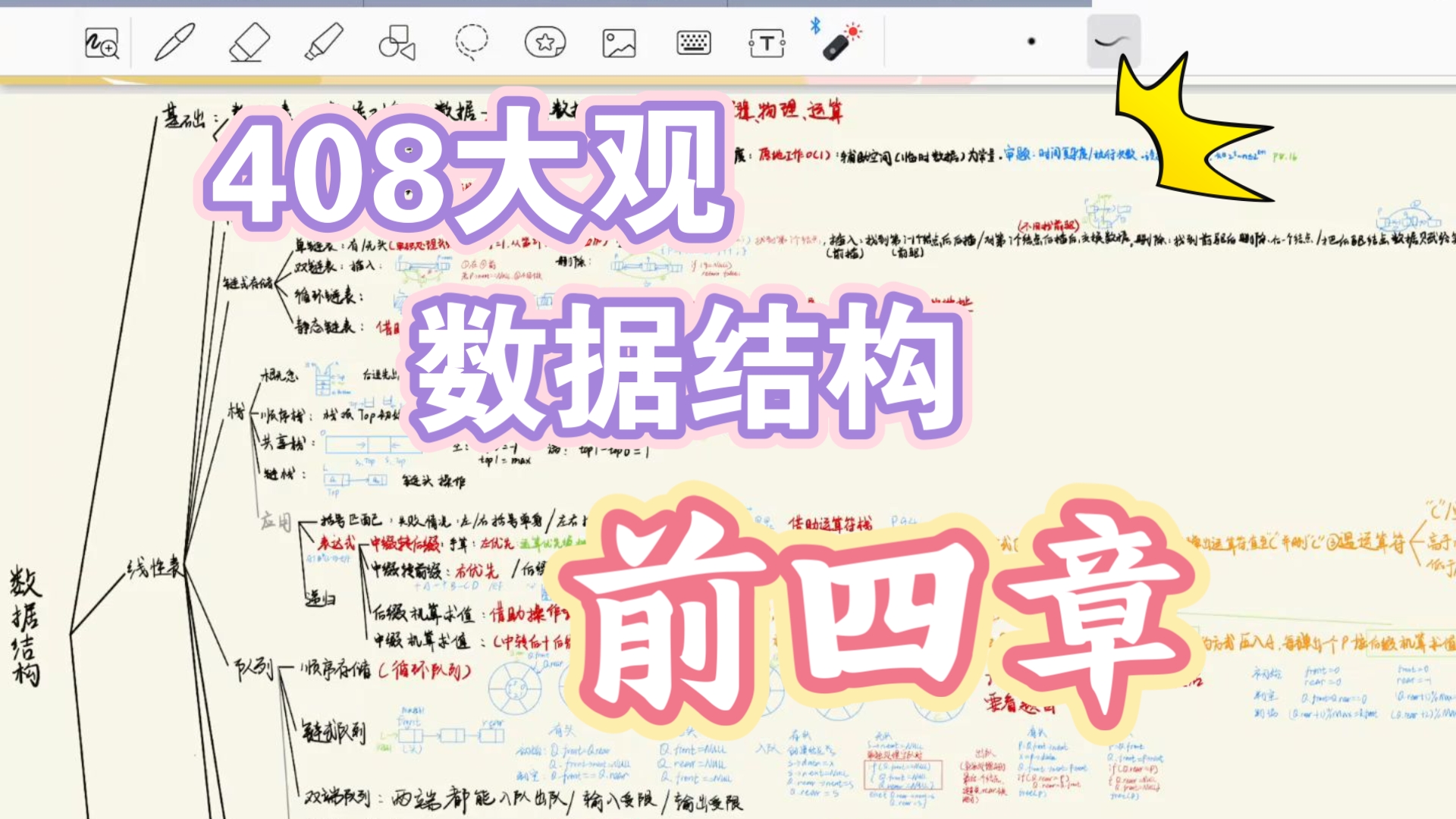Select the Eraser tool
Viewport: 1456px width, 819px height.
pyautogui.click(x=249, y=42)
